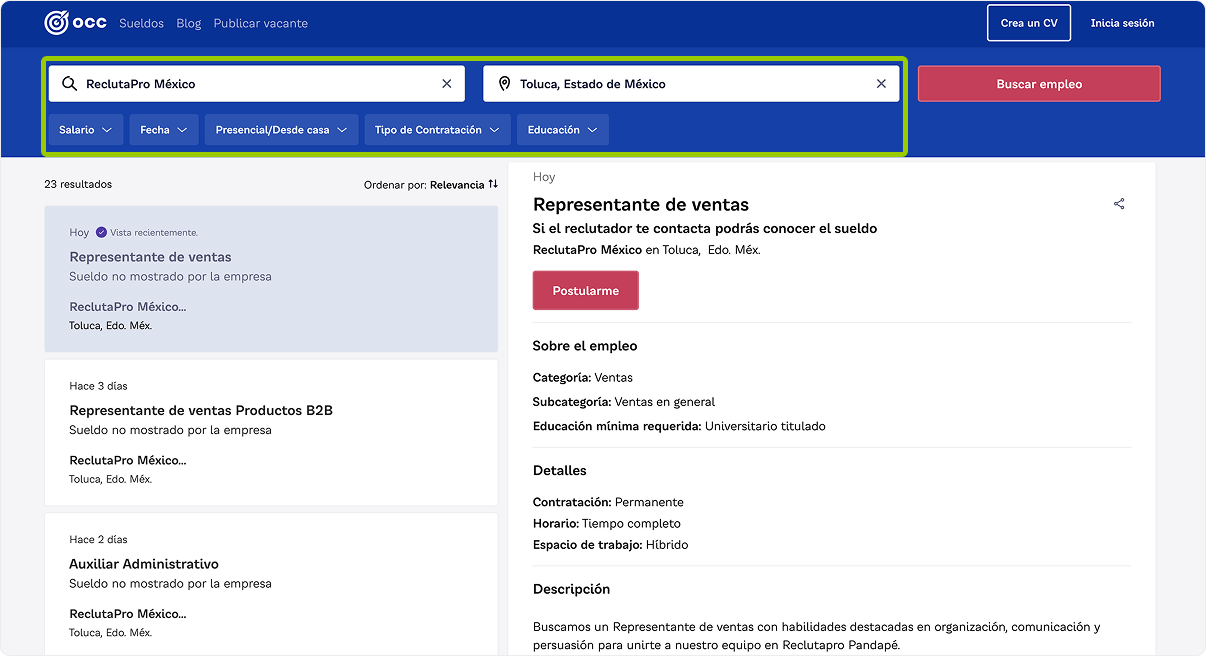Screen dimensions: 1206x656
Task: Select the Auxiliar Administrativo job listing
Action: (143, 563)
